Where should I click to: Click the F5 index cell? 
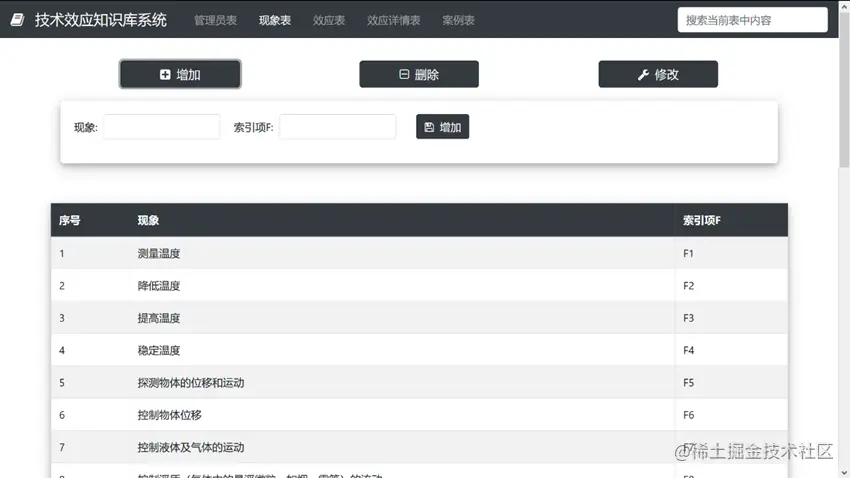[x=731, y=383]
